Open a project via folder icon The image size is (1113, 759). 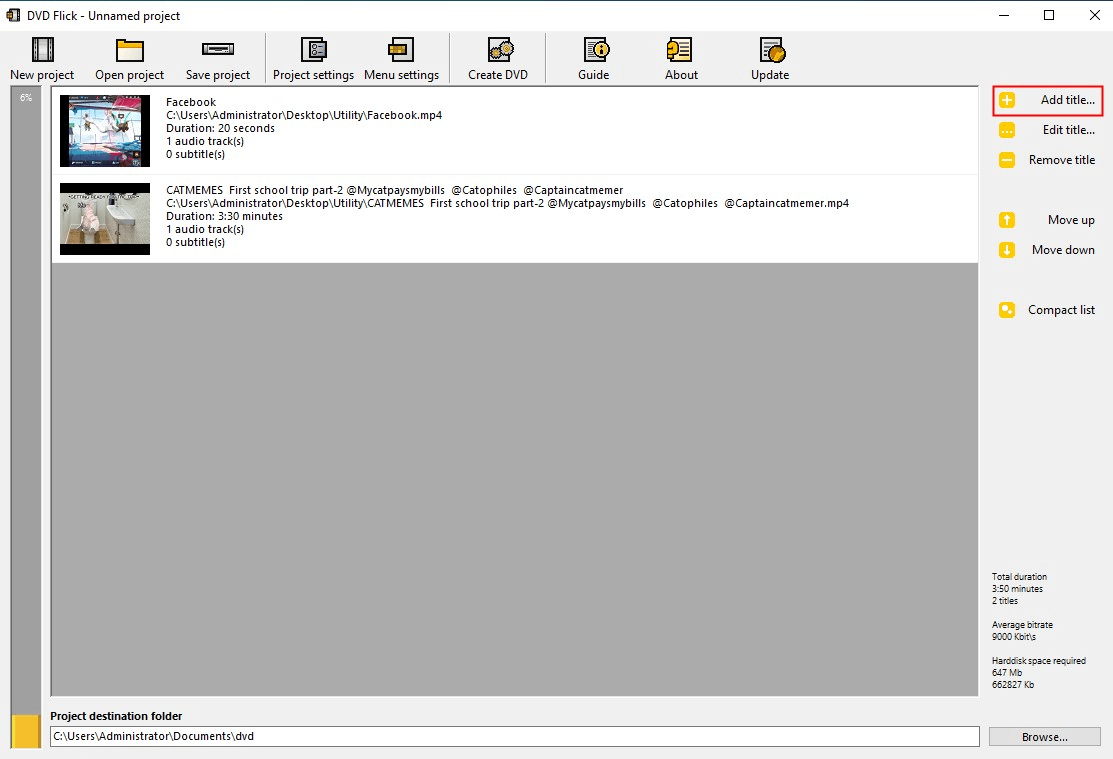130,50
